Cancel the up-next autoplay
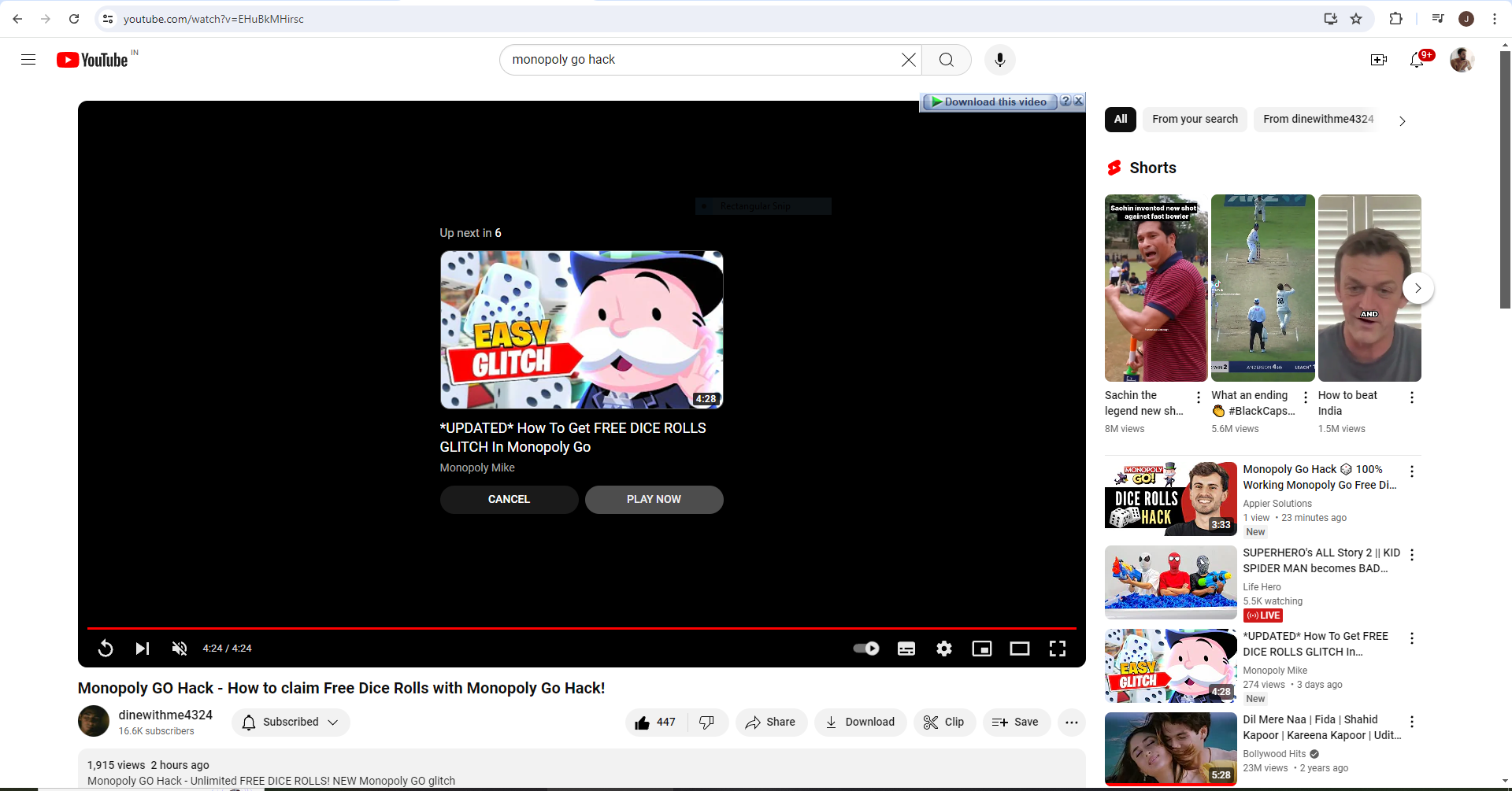 click(509, 500)
